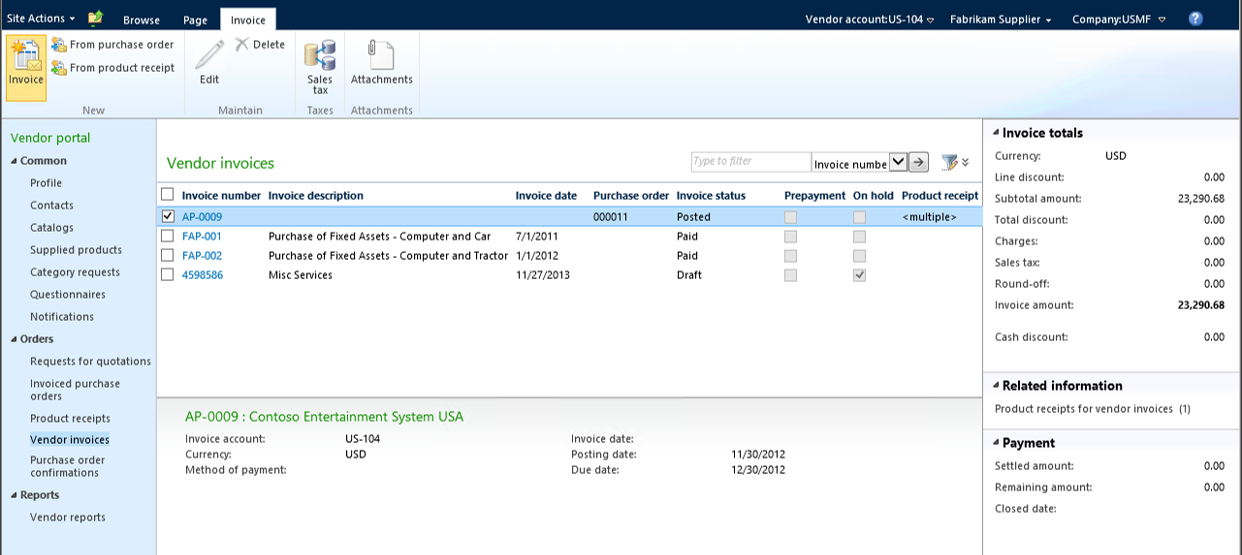The image size is (1242, 555).
Task: Uncheck the AP-0009 row checkbox
Action: click(168, 217)
